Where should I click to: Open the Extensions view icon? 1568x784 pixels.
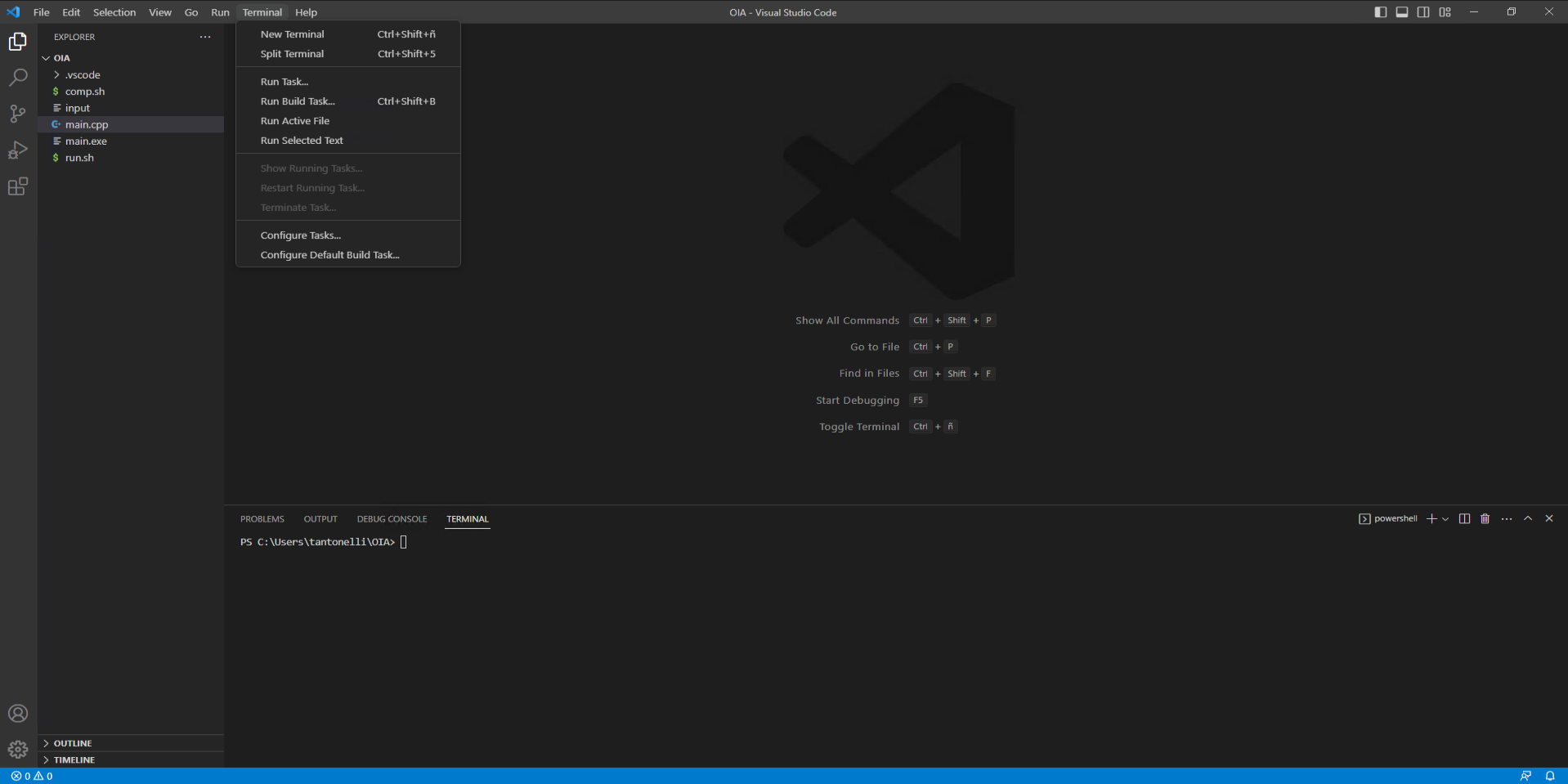(x=18, y=186)
